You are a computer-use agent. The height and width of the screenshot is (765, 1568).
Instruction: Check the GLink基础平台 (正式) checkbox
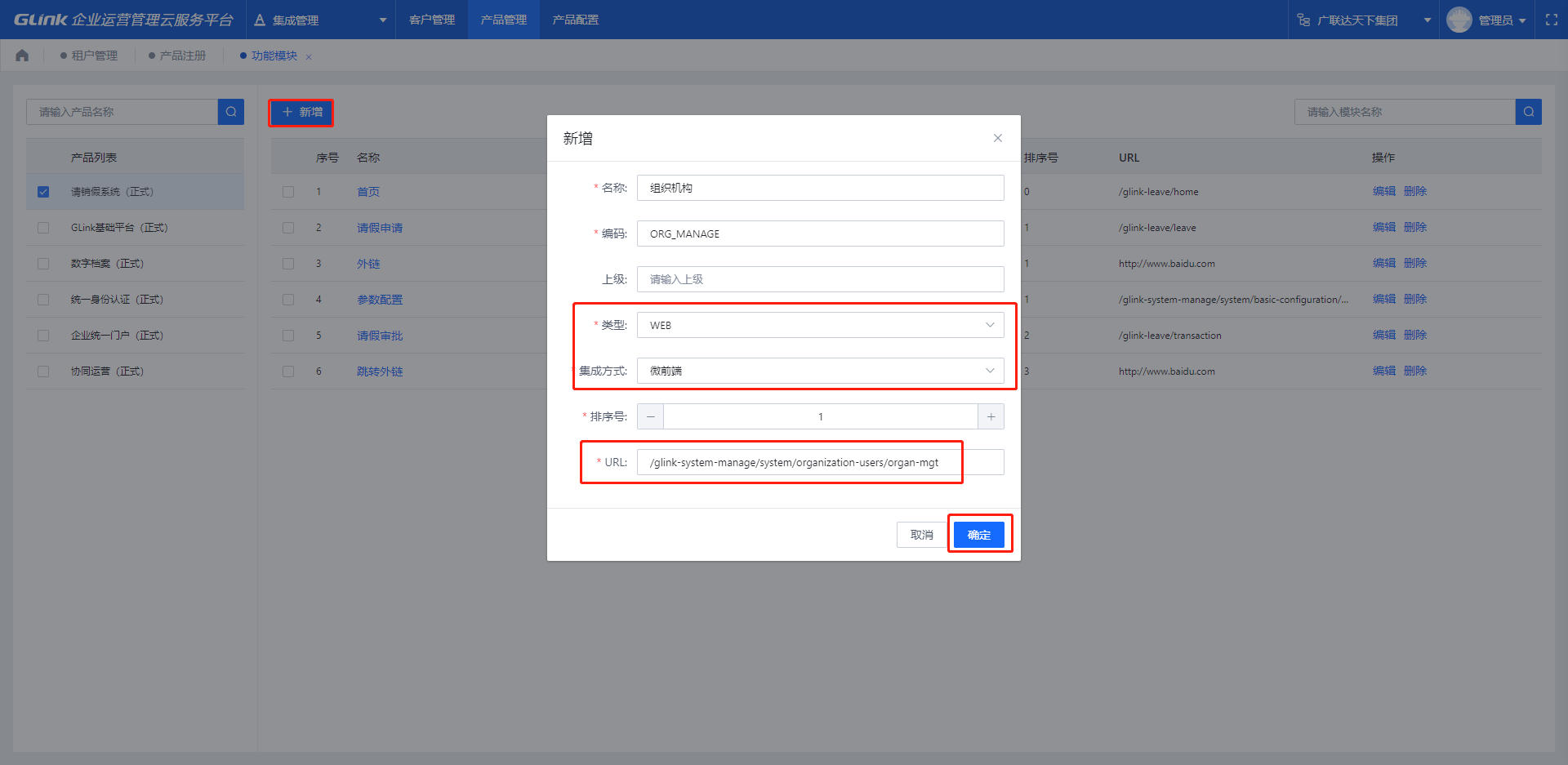tap(43, 228)
